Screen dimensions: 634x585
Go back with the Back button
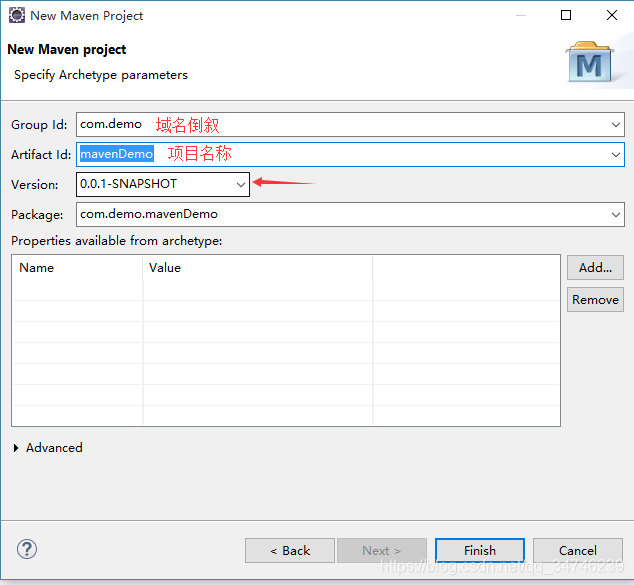(x=290, y=550)
